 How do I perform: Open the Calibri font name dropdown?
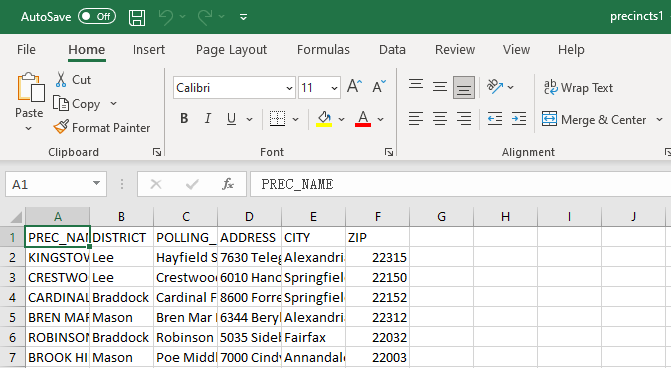(x=289, y=88)
